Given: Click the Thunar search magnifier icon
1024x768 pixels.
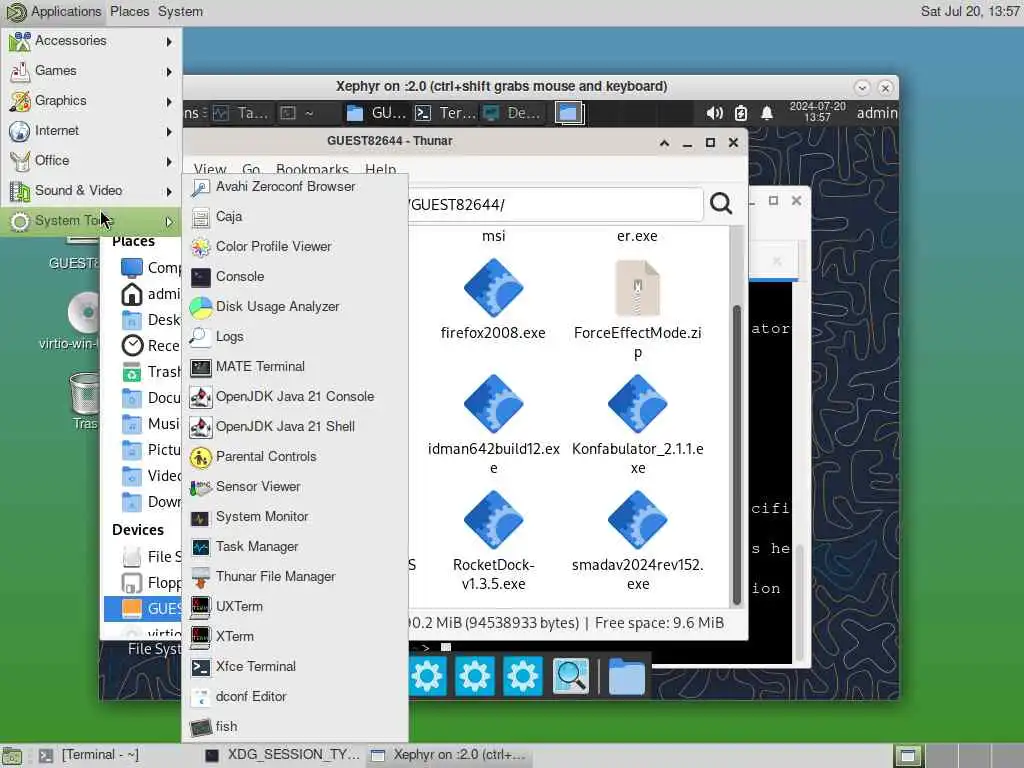Looking at the screenshot, I should point(721,204).
